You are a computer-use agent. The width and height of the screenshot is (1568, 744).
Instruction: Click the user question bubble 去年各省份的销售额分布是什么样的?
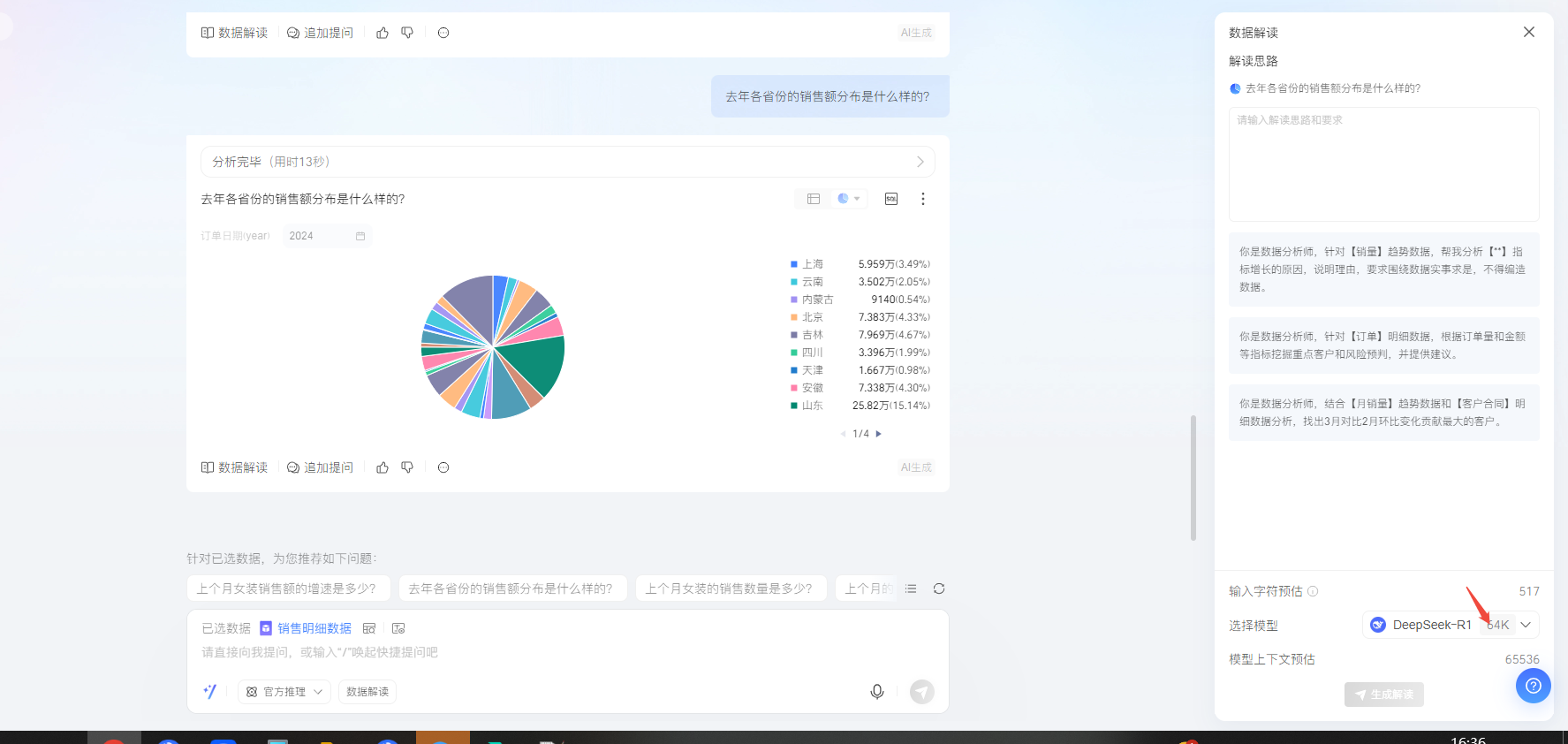pyautogui.click(x=829, y=96)
